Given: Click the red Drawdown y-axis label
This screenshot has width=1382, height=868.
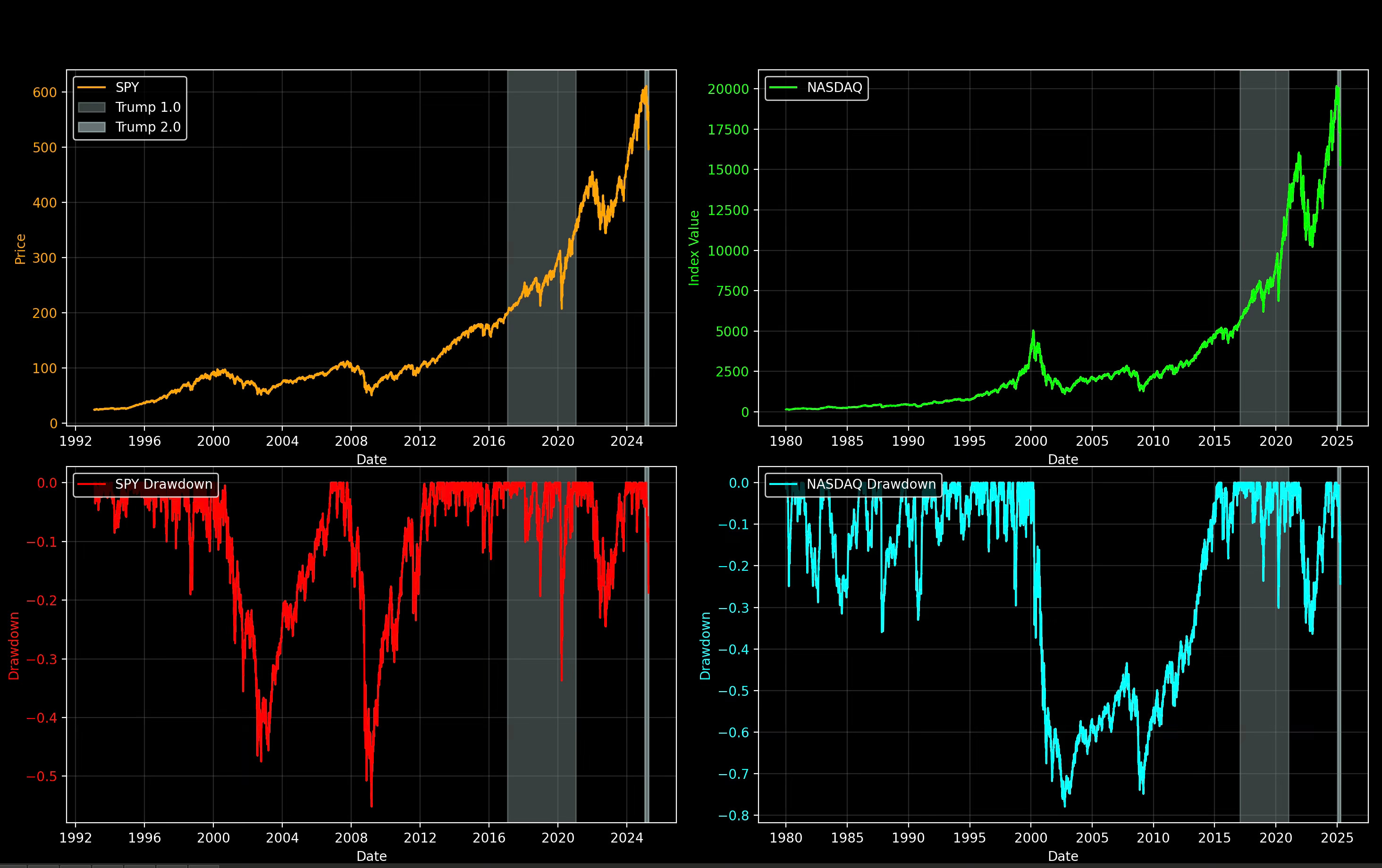Looking at the screenshot, I should point(14,646).
